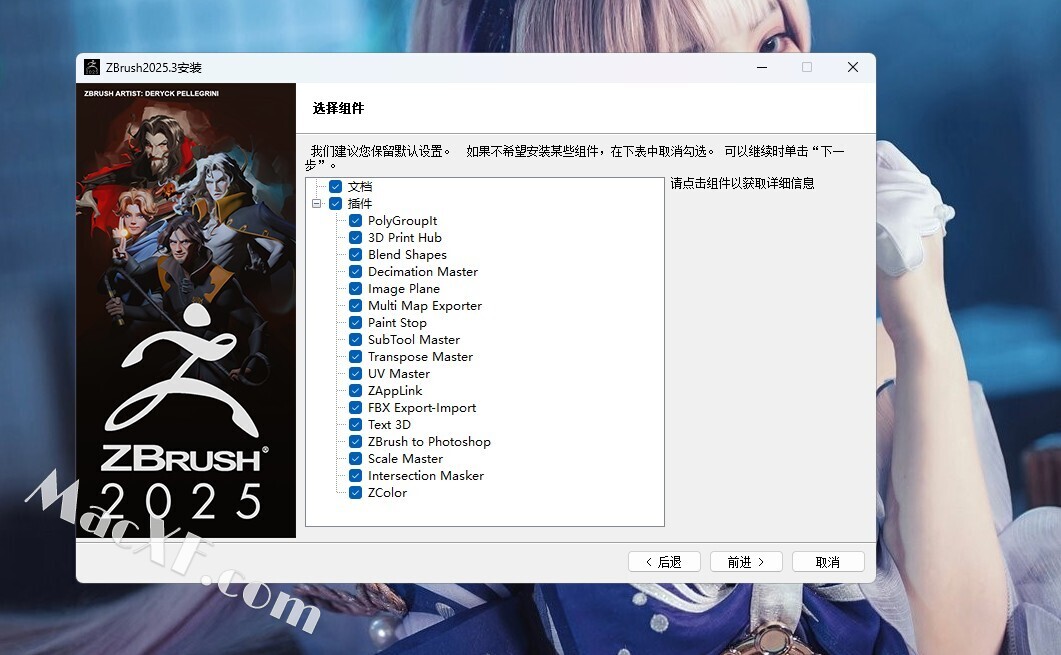Uncheck the Text 3D checkbox
Viewport: 1061px width, 655px height.
click(x=355, y=424)
